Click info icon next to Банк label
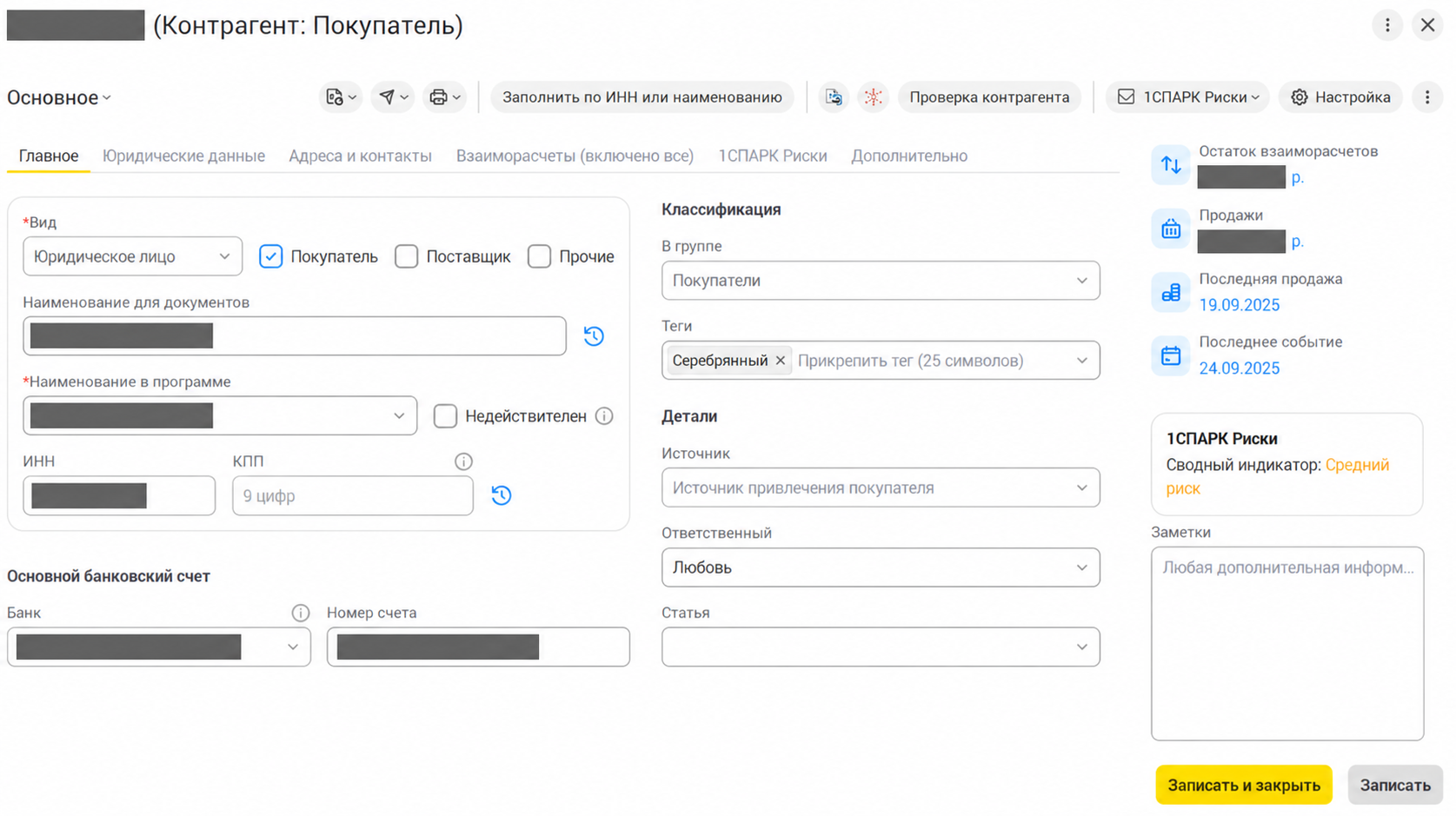Viewport: 1456px width, 816px height. coord(301,613)
